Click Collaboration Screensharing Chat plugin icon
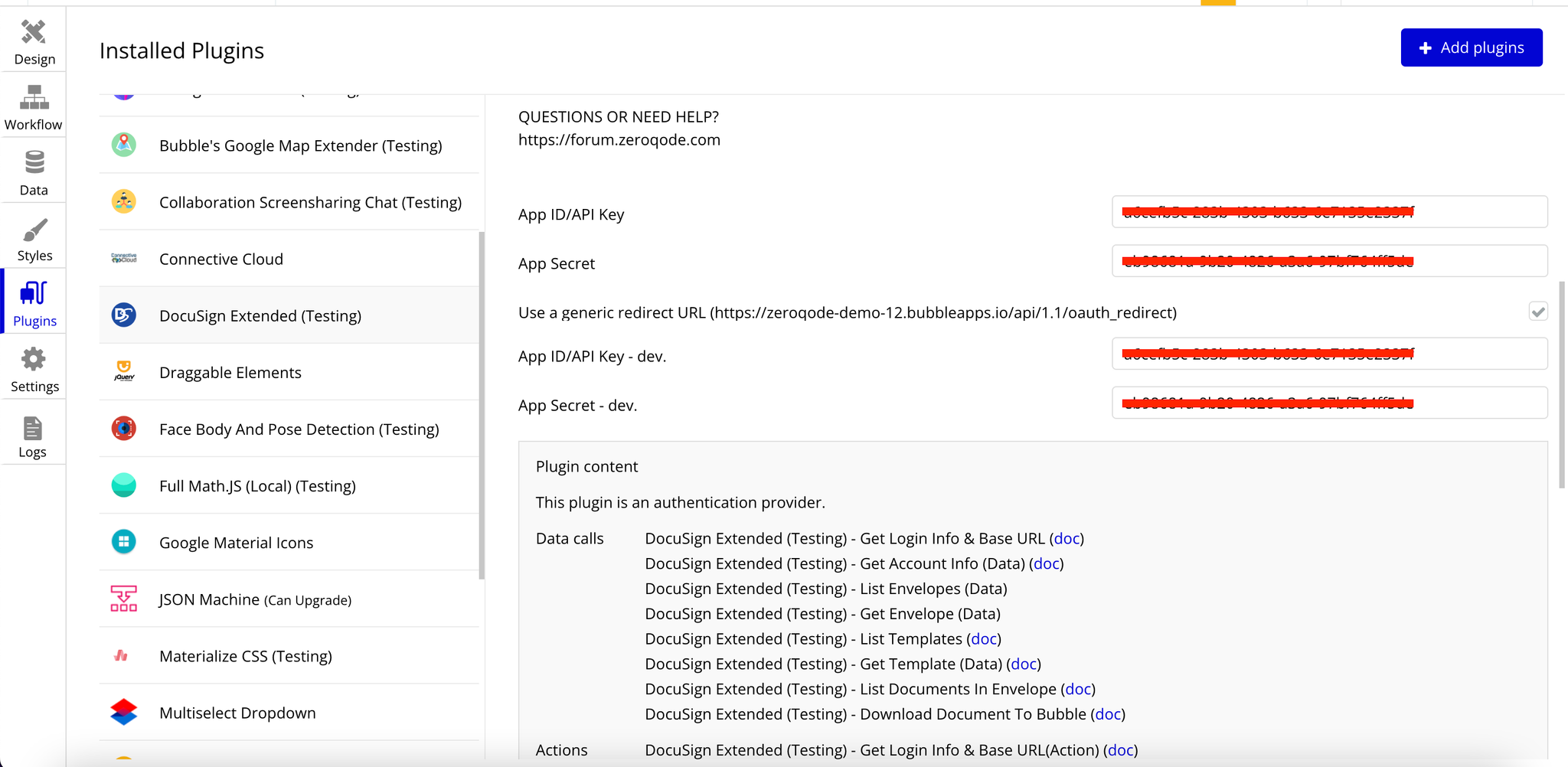Image resolution: width=1568 pixels, height=767 pixels. coord(124,201)
